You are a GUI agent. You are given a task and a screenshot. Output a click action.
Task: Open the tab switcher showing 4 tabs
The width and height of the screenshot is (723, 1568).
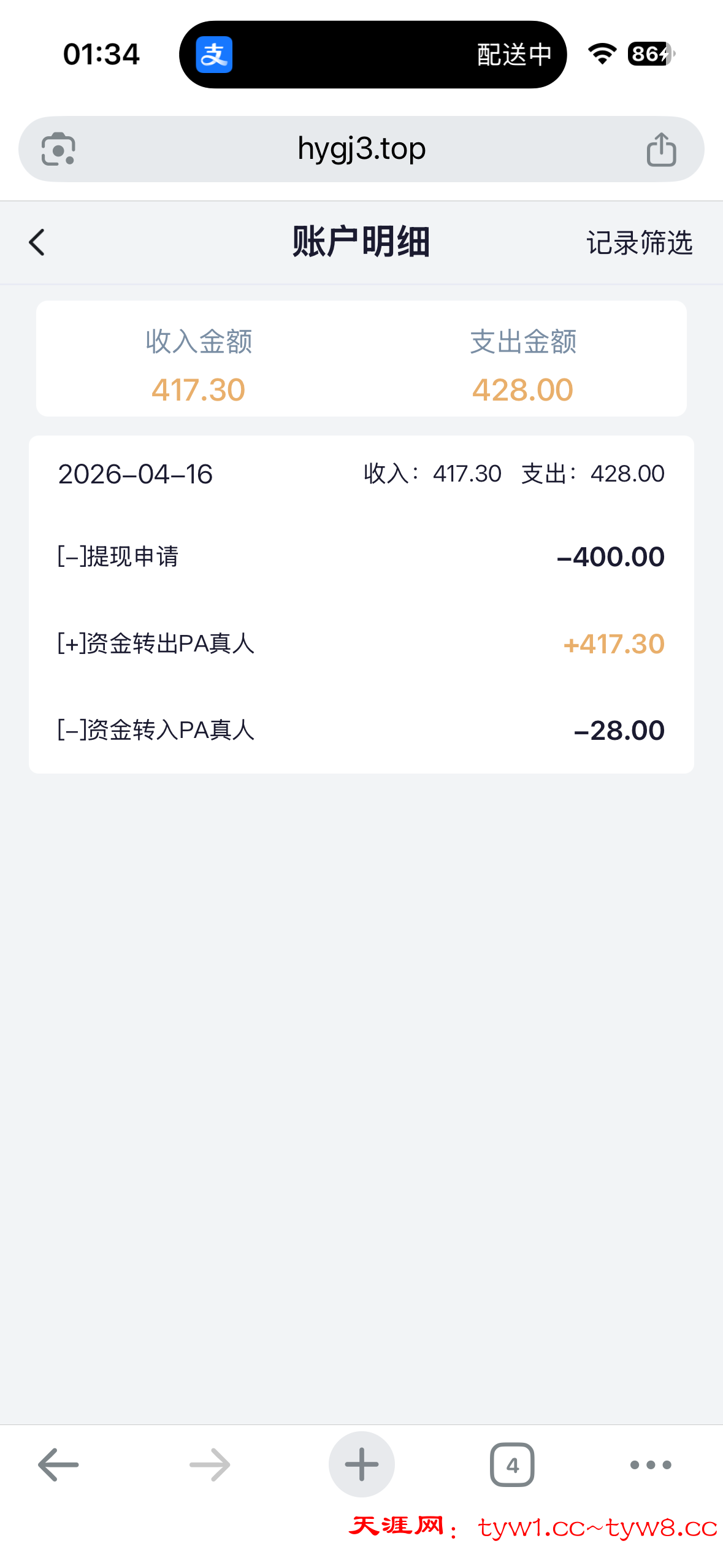pyautogui.click(x=512, y=1464)
